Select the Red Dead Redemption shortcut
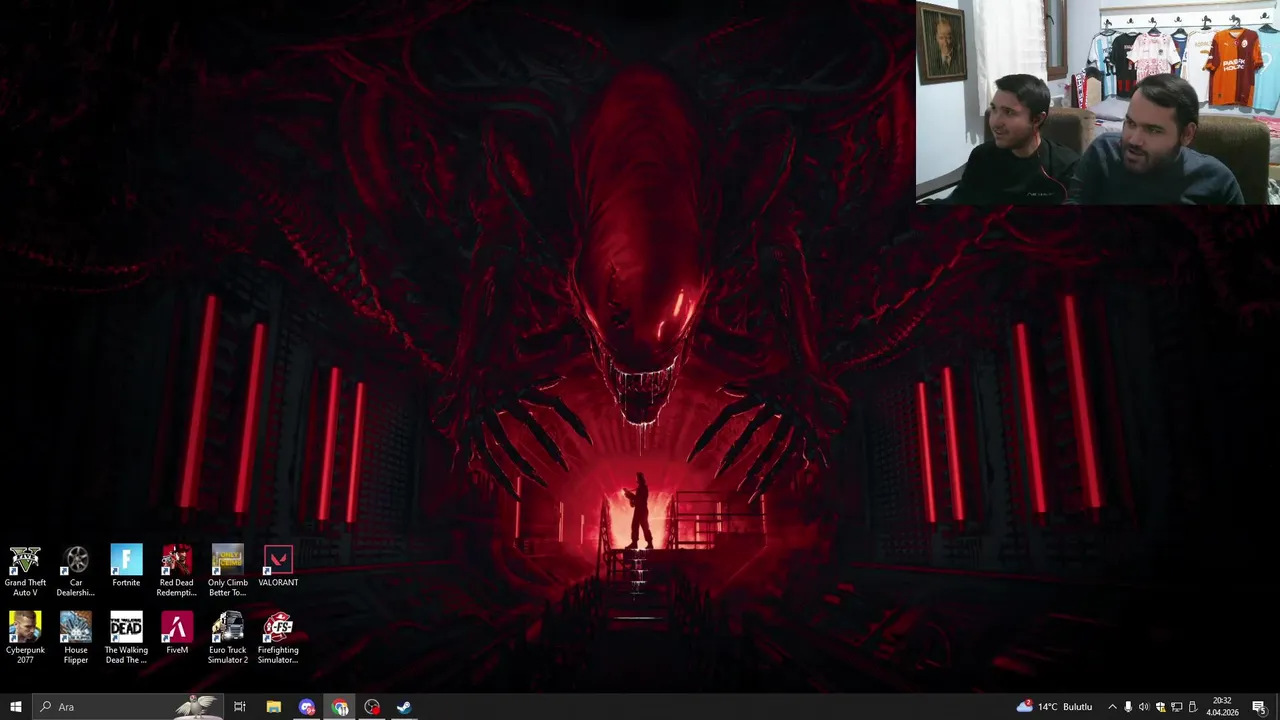 click(177, 571)
